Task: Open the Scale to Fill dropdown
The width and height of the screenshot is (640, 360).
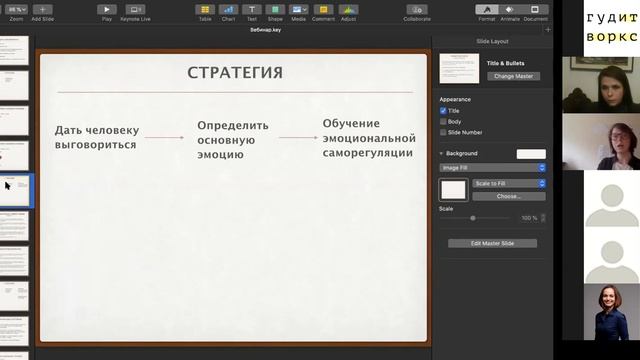Action: click(509, 184)
